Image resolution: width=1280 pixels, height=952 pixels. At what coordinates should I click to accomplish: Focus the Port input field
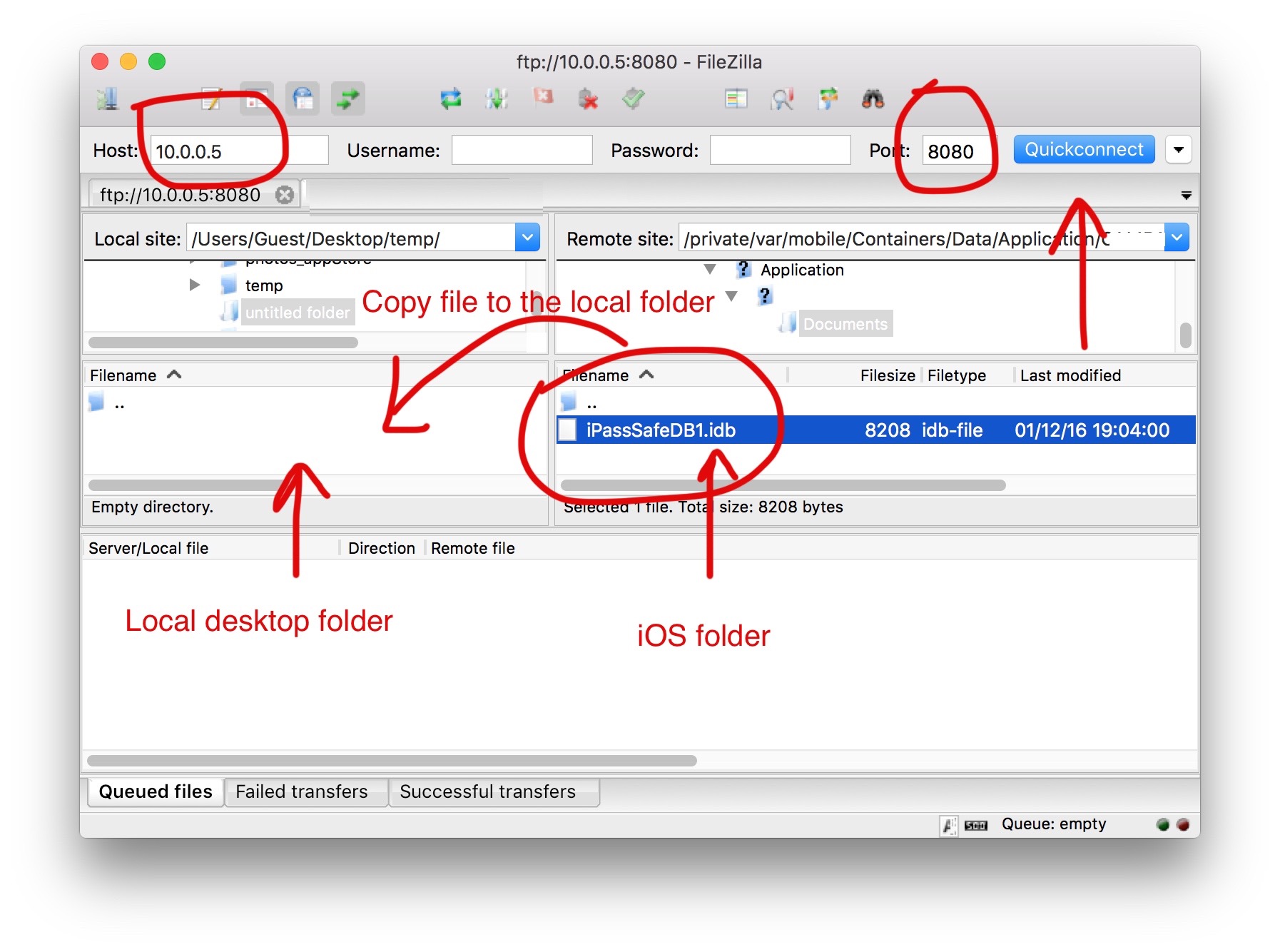[x=958, y=151]
